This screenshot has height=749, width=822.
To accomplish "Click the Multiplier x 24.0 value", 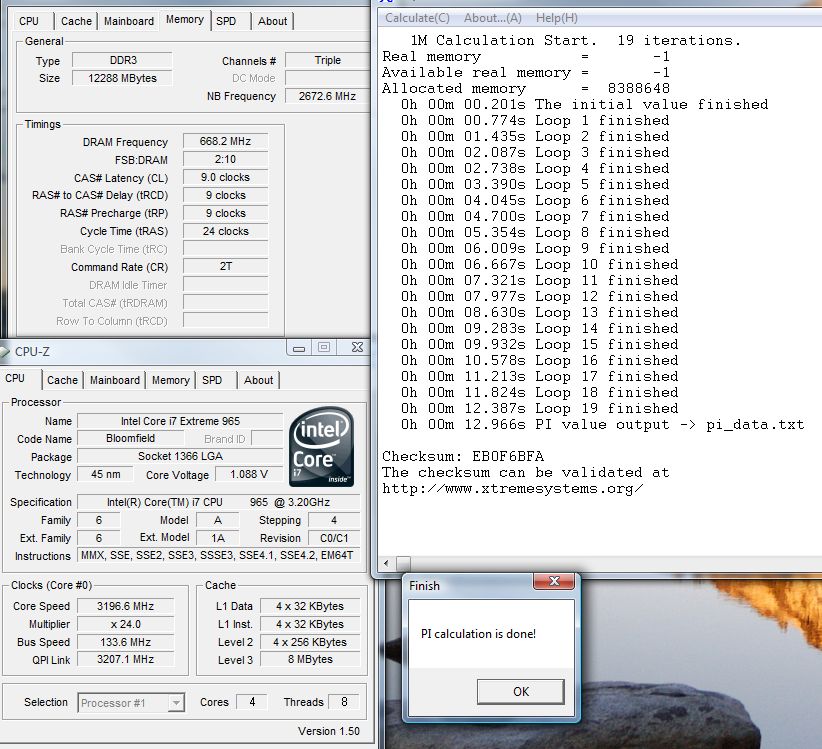I will [125, 624].
